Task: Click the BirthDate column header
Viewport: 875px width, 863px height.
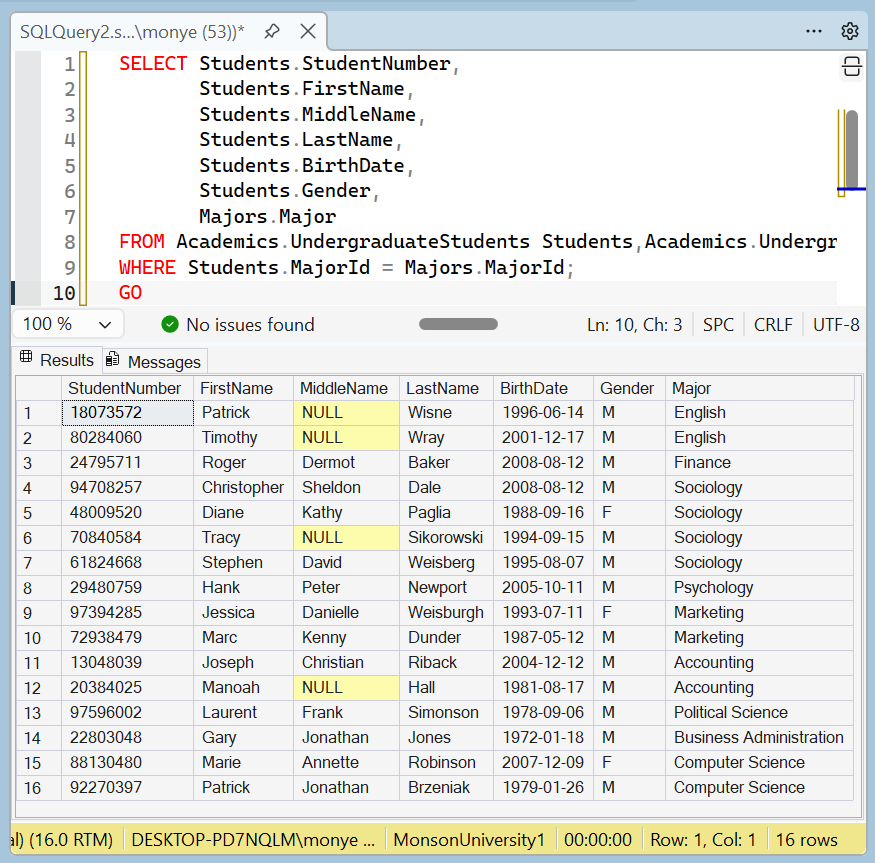Action: [x=543, y=388]
